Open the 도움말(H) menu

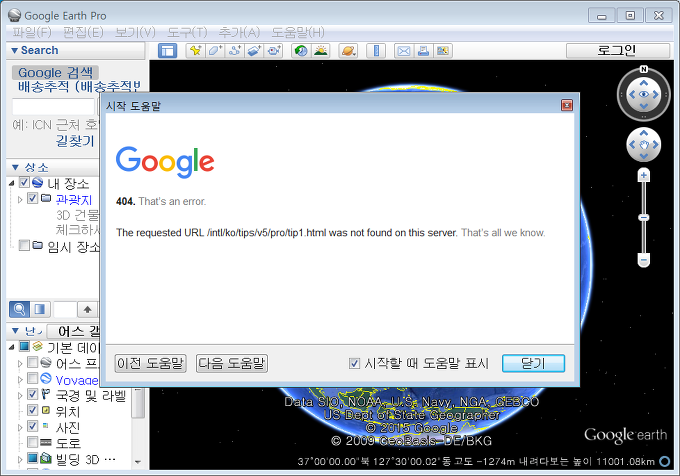pyautogui.click(x=298, y=32)
